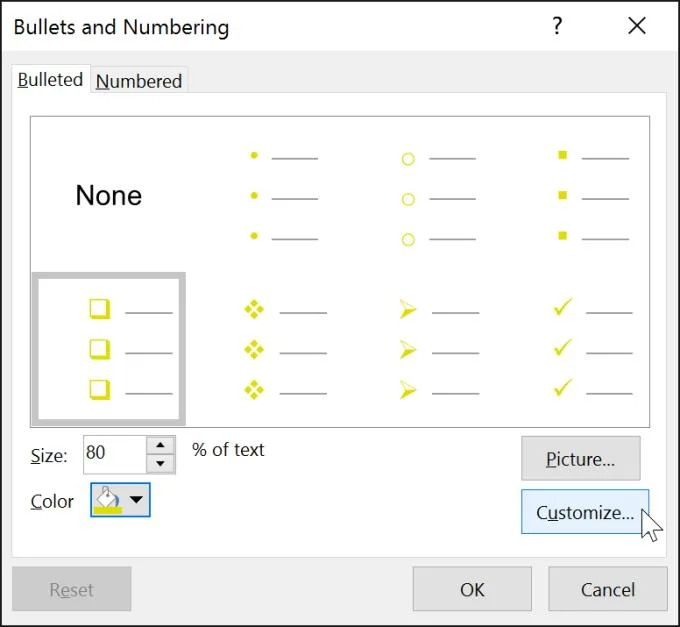
Task: Increase bullet size with up arrow
Action: click(160, 445)
